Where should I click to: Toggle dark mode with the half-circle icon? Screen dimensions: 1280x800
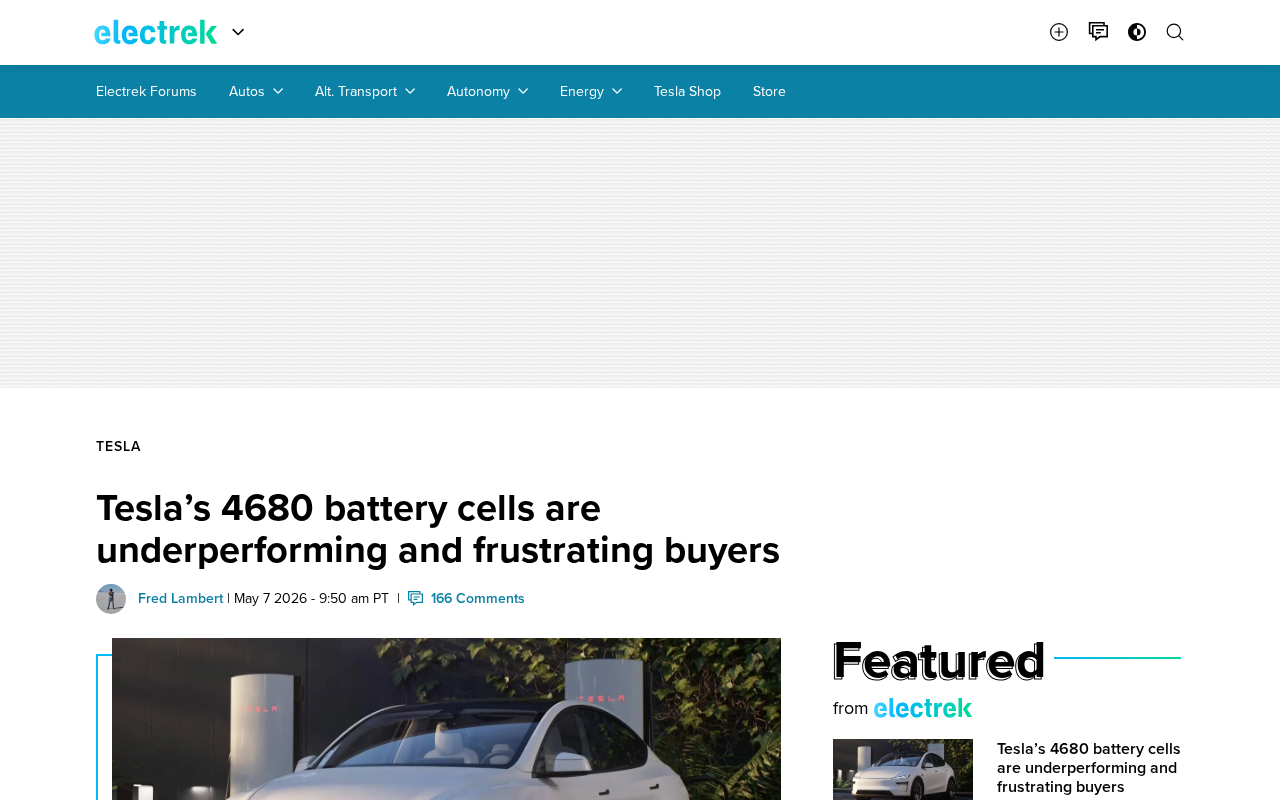coord(1137,32)
